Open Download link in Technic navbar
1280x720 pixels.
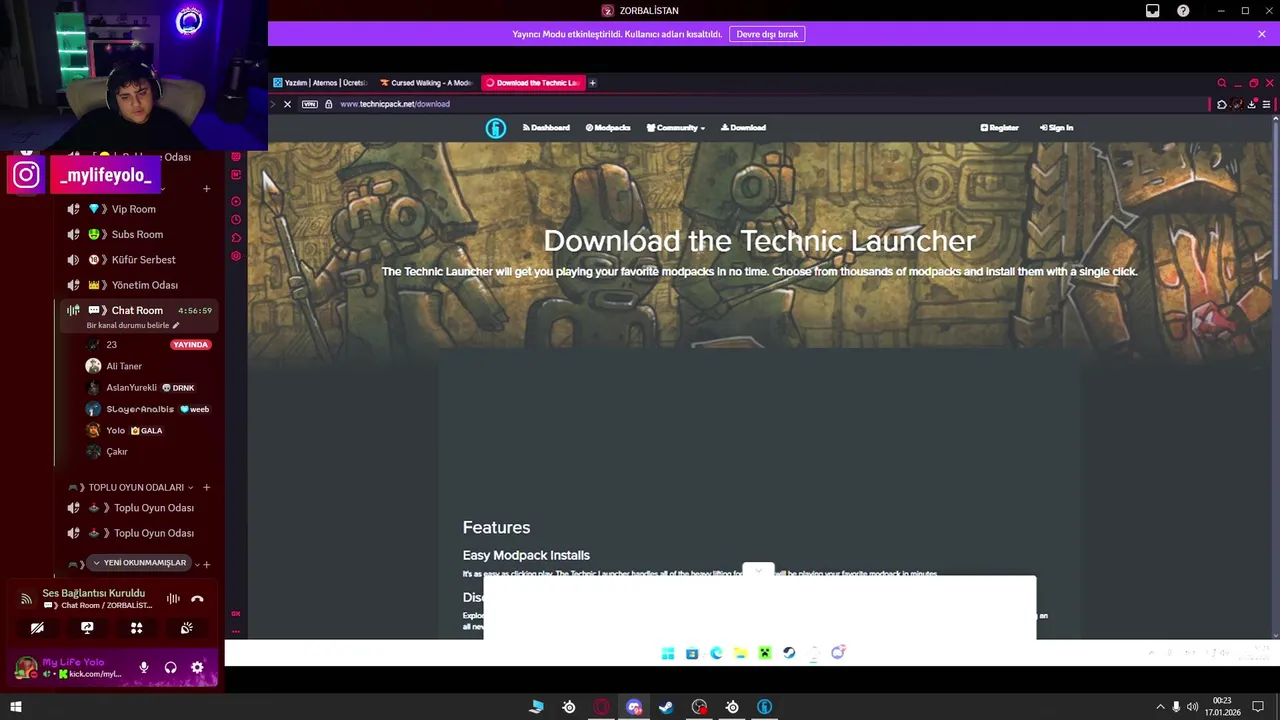tap(743, 128)
